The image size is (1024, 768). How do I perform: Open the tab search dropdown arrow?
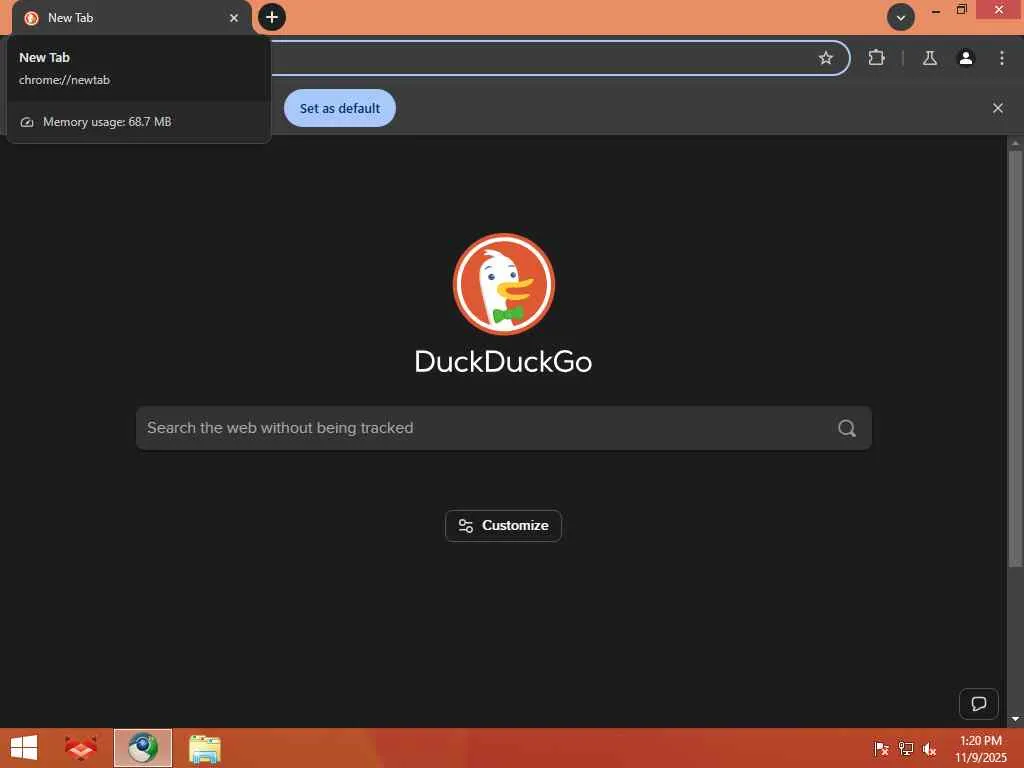coord(901,18)
